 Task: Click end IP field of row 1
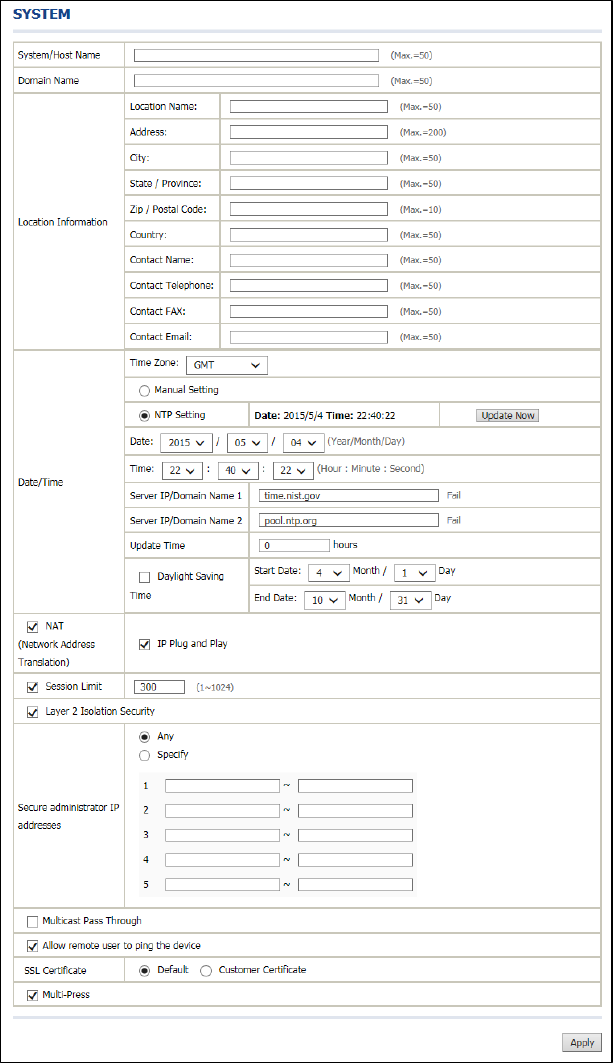[x=355, y=786]
